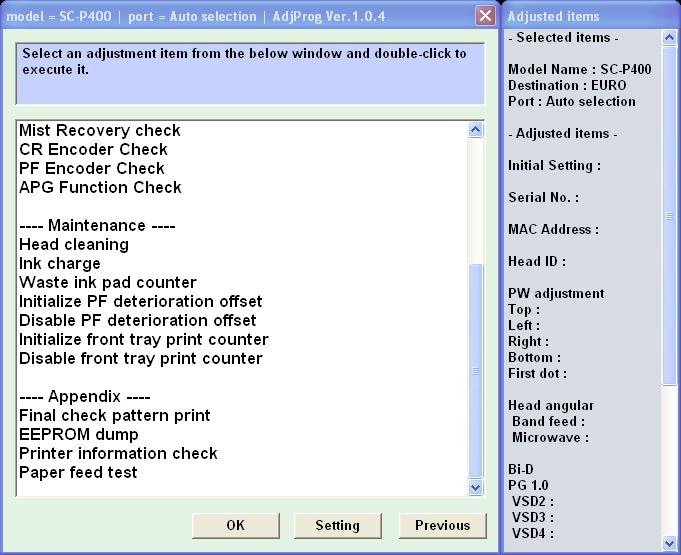Click the OK button
Image resolution: width=681 pixels, height=555 pixels.
(x=236, y=525)
